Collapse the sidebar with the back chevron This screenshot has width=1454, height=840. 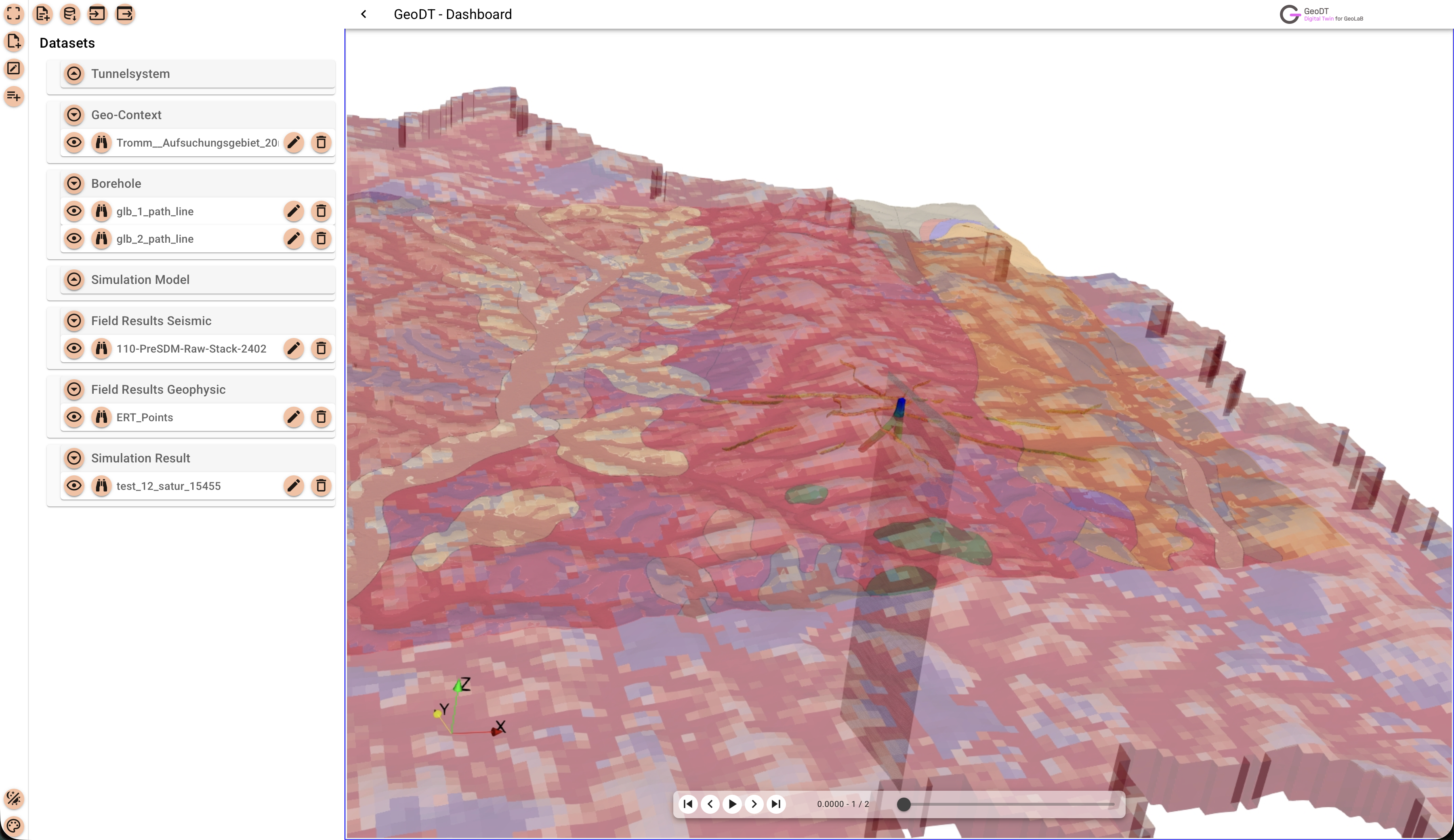pyautogui.click(x=363, y=14)
